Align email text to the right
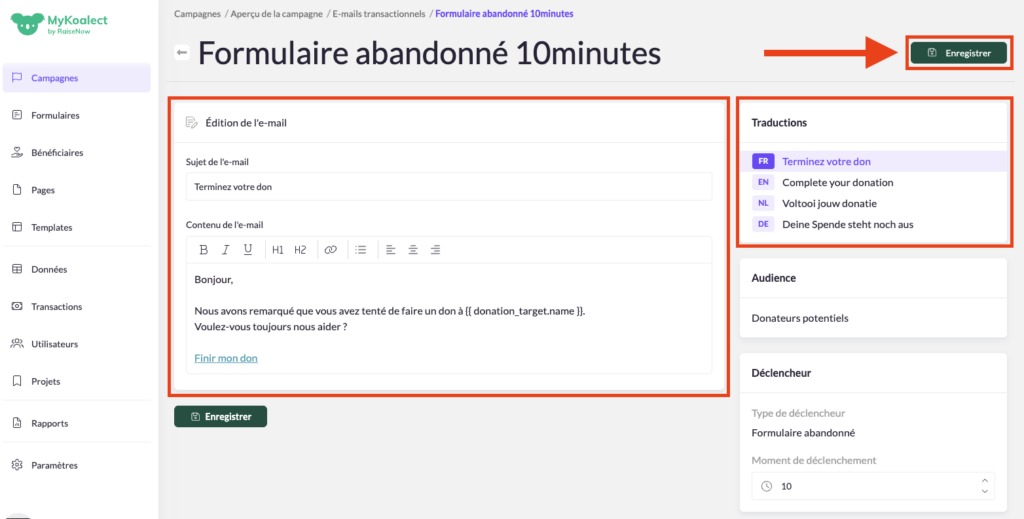 pos(435,250)
